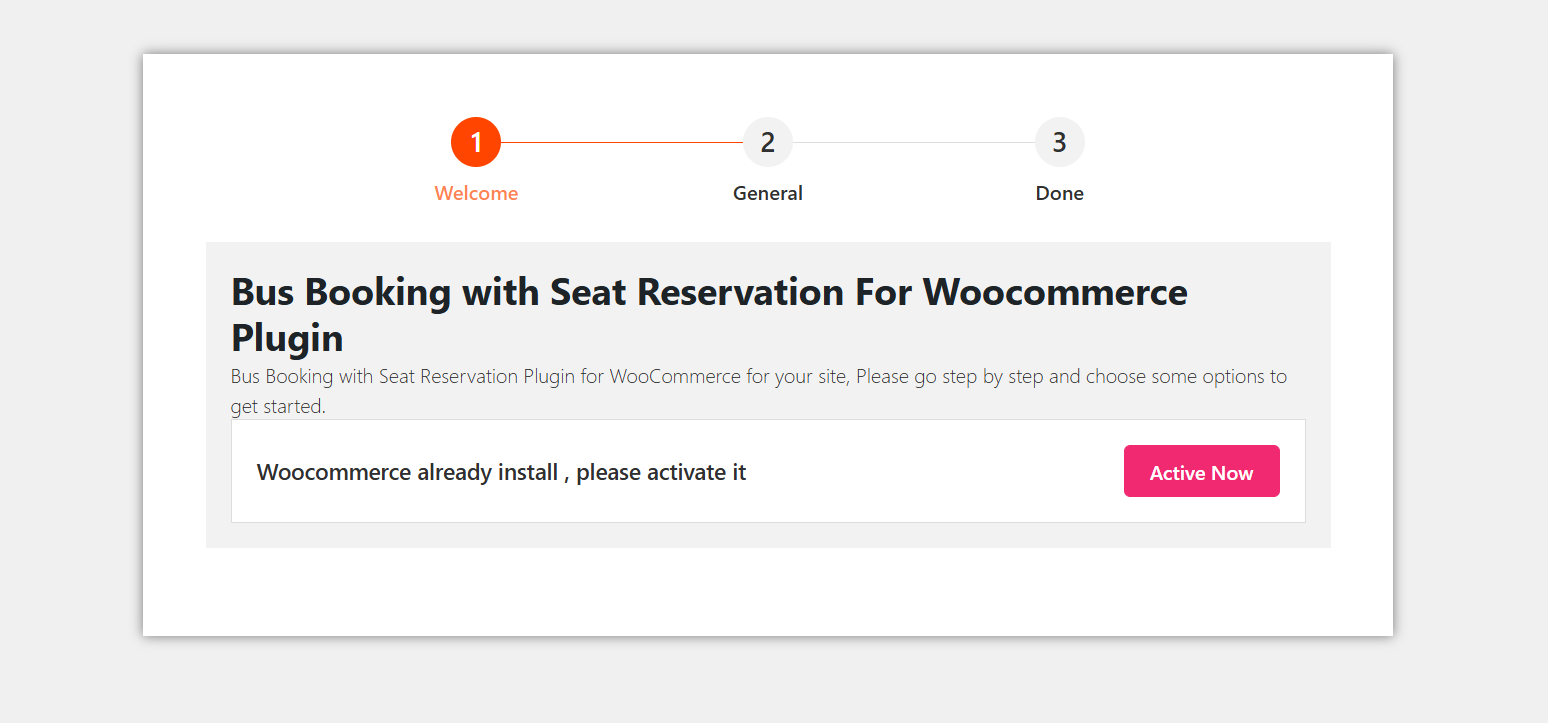Click the gray line between steps 2 and 3
This screenshot has width=1548, height=723.
(x=914, y=142)
